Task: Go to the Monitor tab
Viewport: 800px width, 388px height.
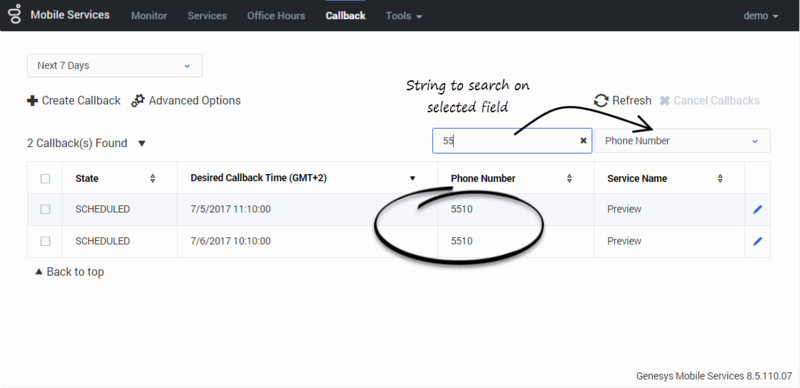Action: pos(149,16)
